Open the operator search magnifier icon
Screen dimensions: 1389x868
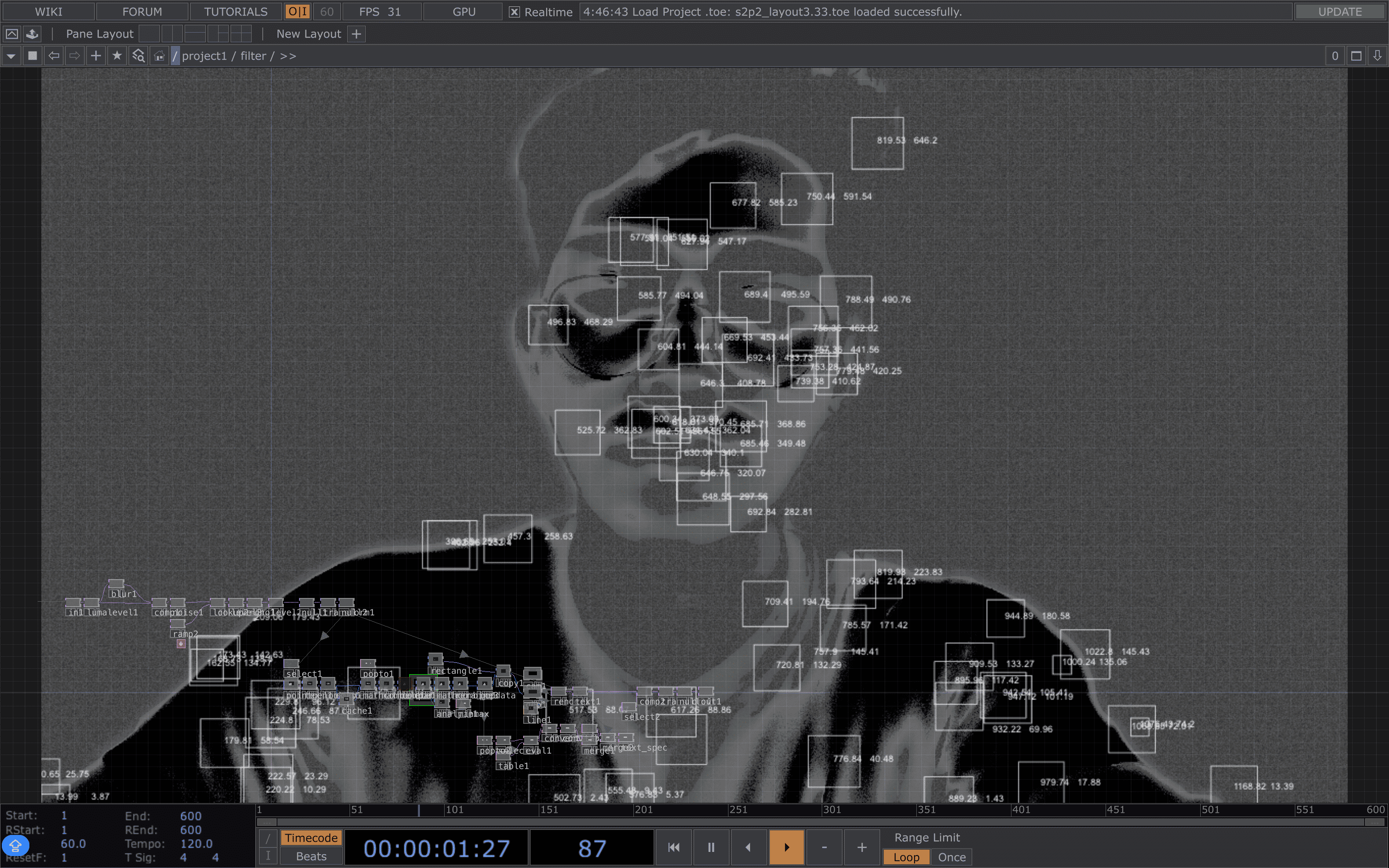[138, 56]
